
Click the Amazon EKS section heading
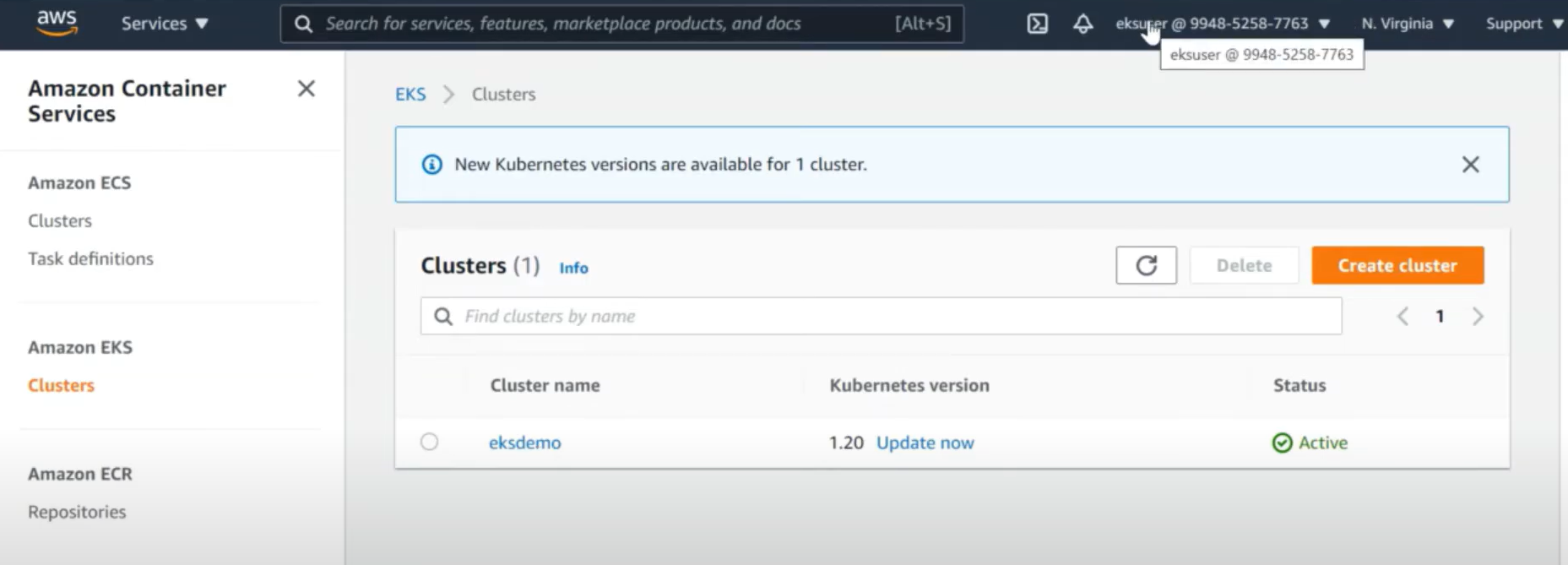tap(80, 347)
